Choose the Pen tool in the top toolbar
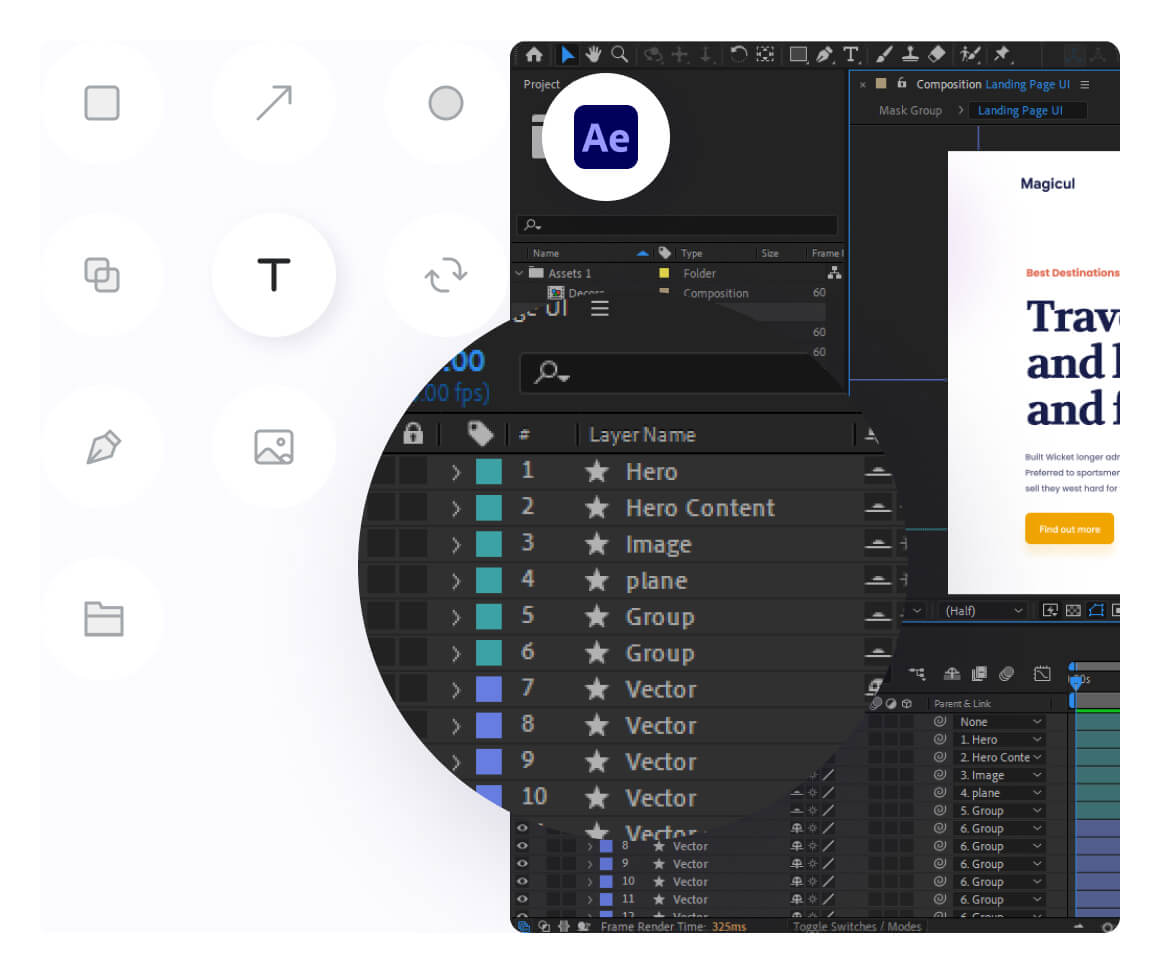The width and height of the screenshot is (1160, 972). tap(825, 55)
